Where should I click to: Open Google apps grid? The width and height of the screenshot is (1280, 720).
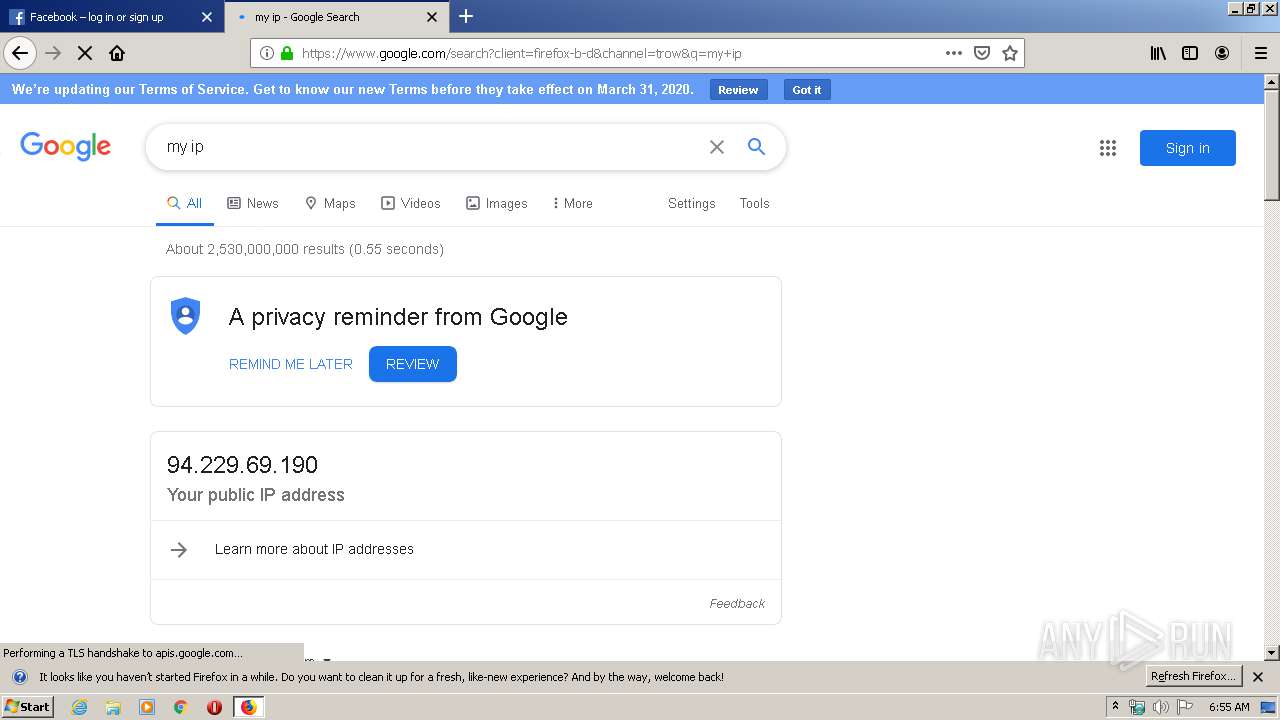tap(1108, 148)
